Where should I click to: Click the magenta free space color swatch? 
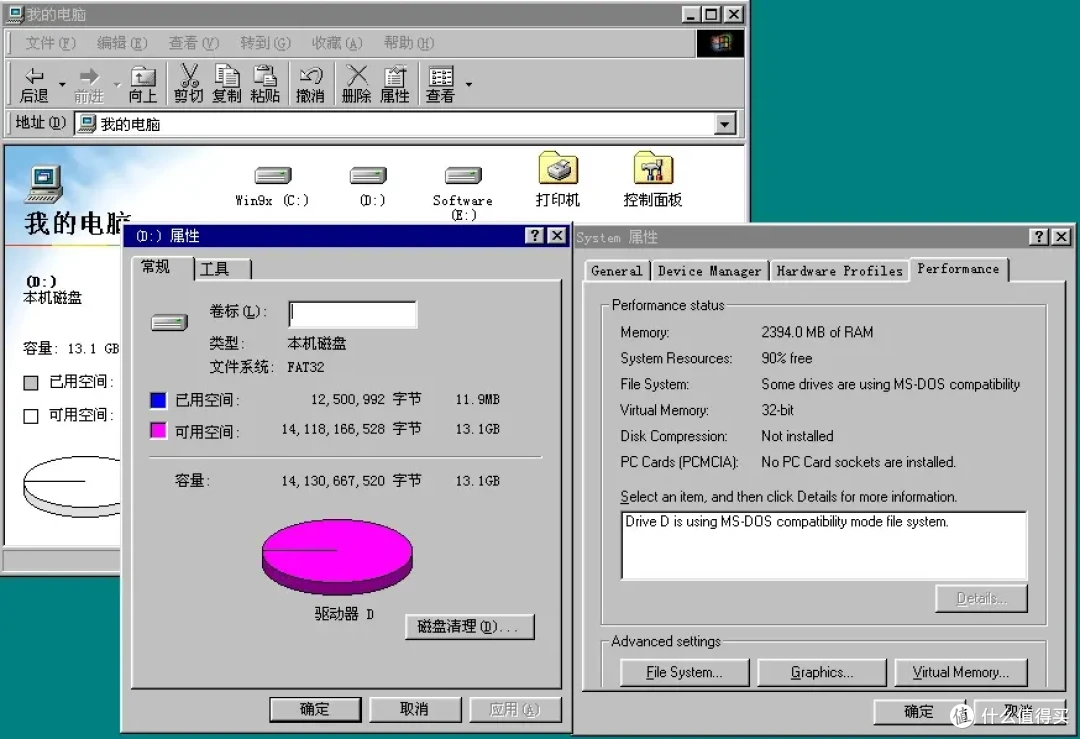(x=158, y=430)
